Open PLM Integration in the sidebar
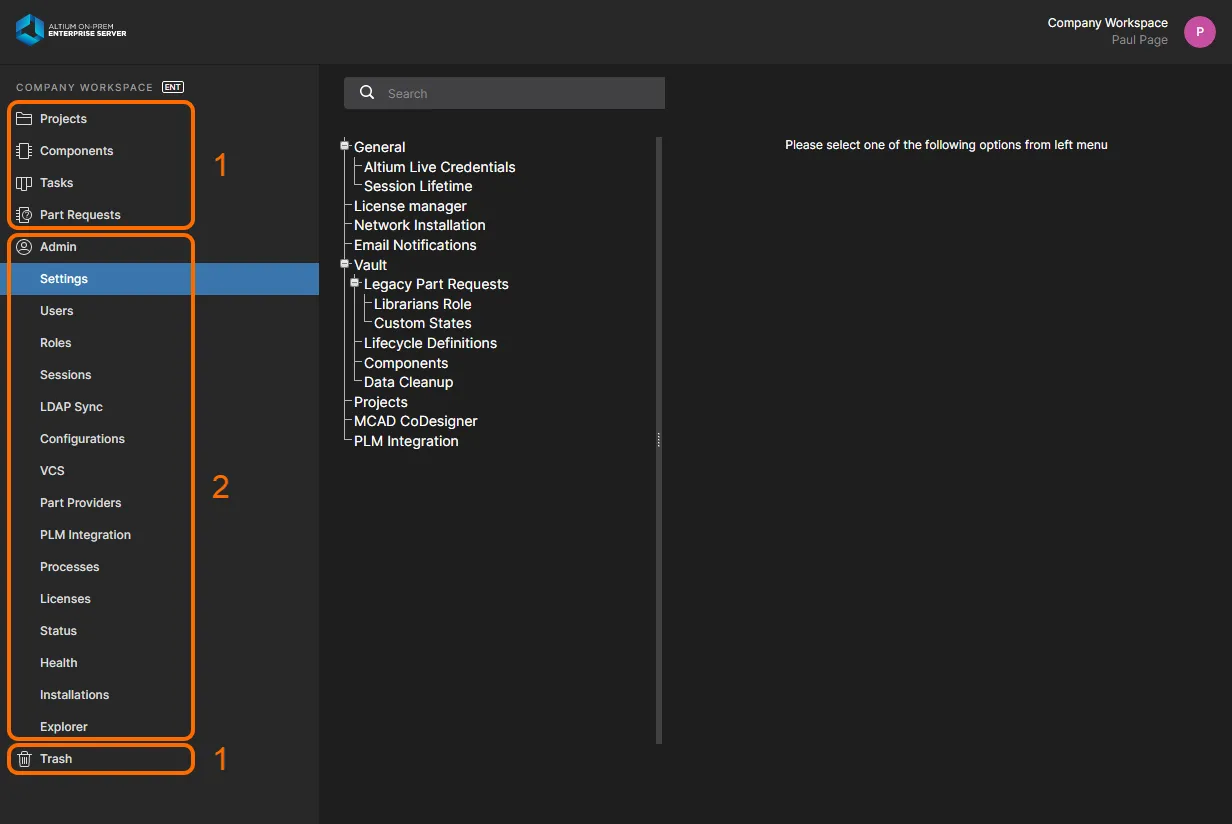 tap(85, 535)
